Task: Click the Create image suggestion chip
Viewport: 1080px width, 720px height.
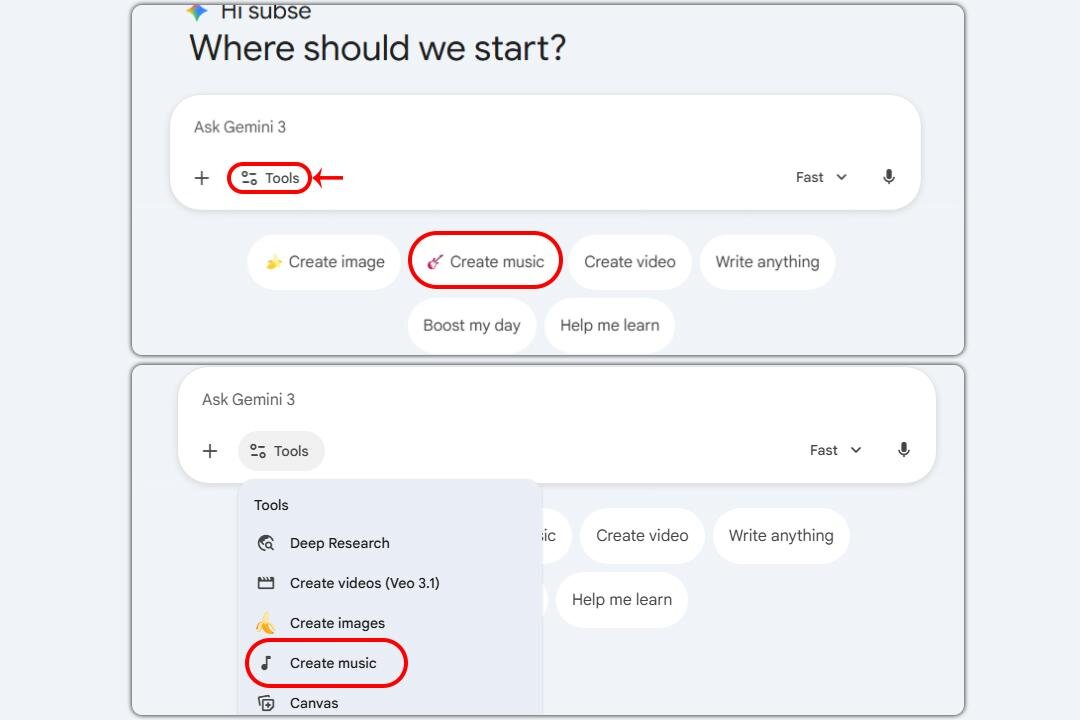Action: pyautogui.click(x=324, y=262)
